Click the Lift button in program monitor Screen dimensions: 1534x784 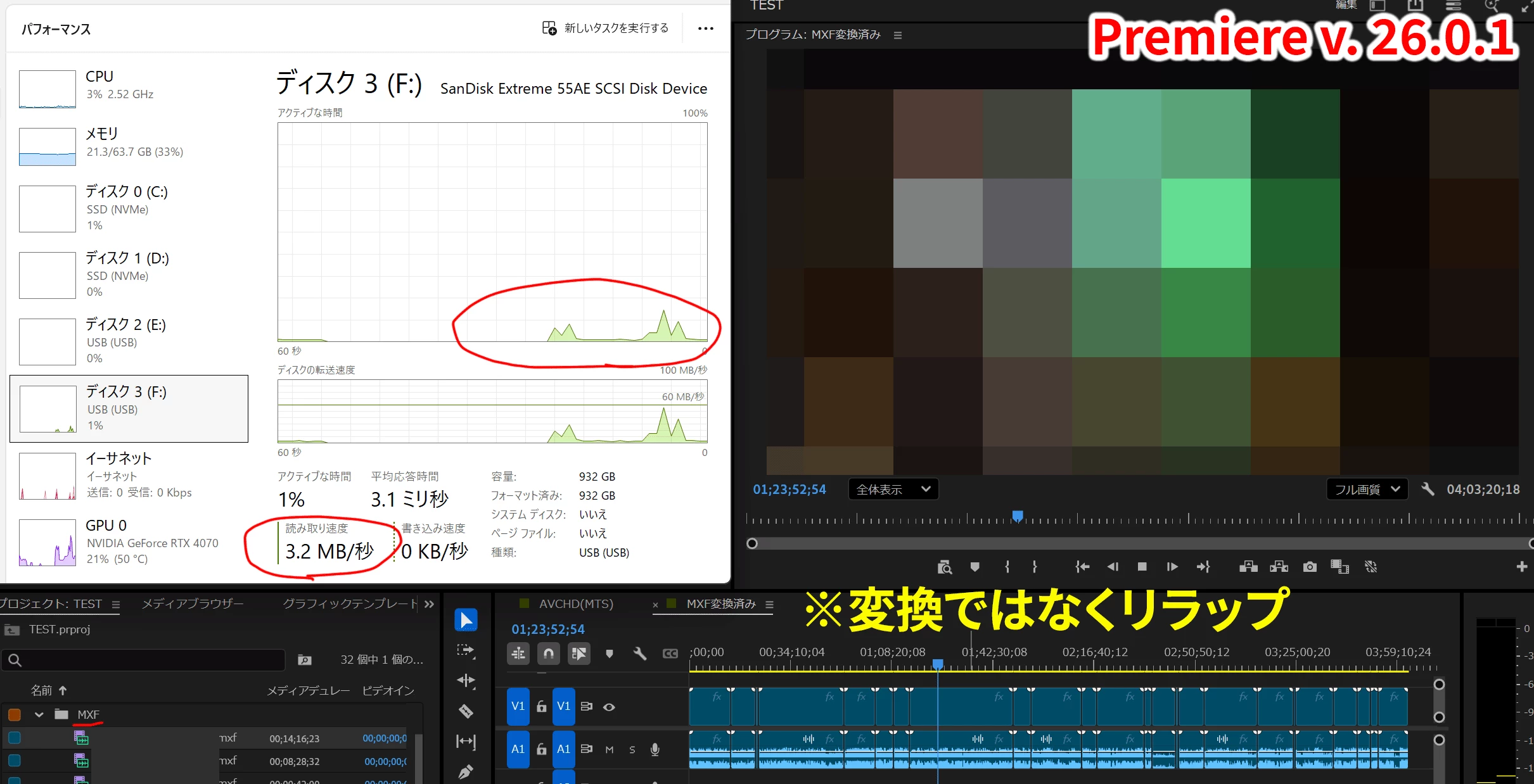1248,567
